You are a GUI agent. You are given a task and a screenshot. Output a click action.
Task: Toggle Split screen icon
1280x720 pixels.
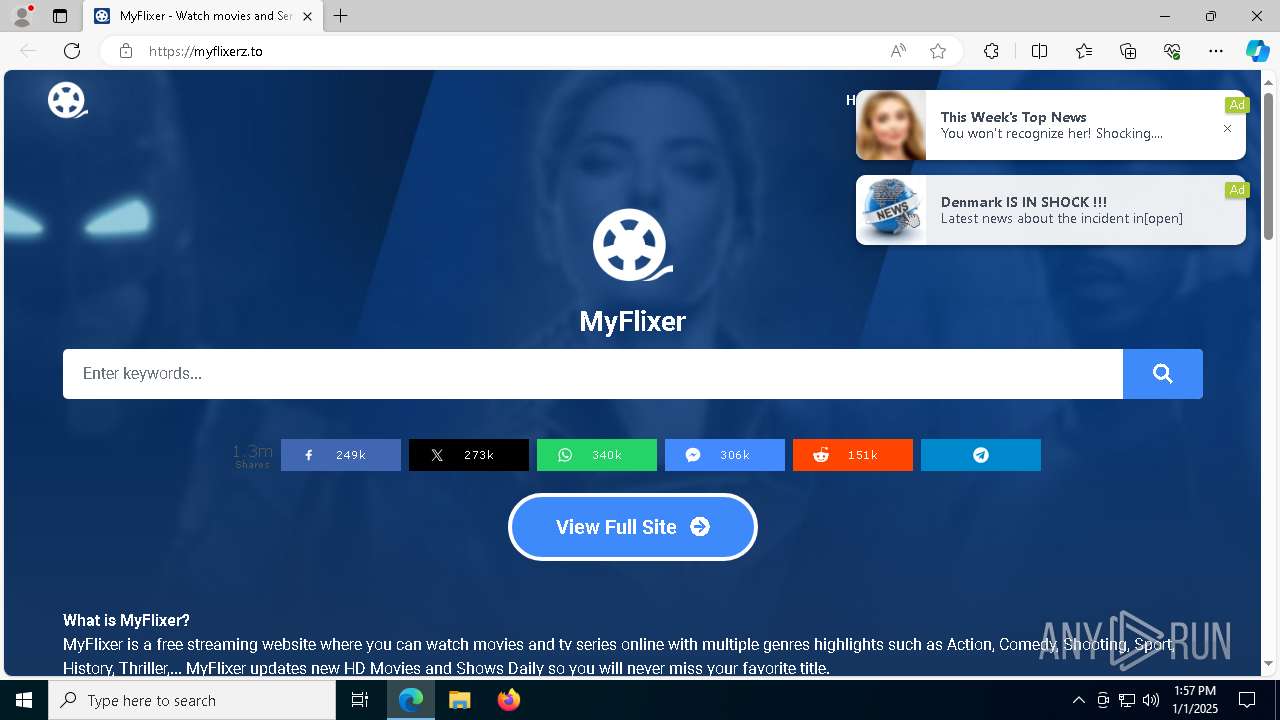pos(1039,51)
